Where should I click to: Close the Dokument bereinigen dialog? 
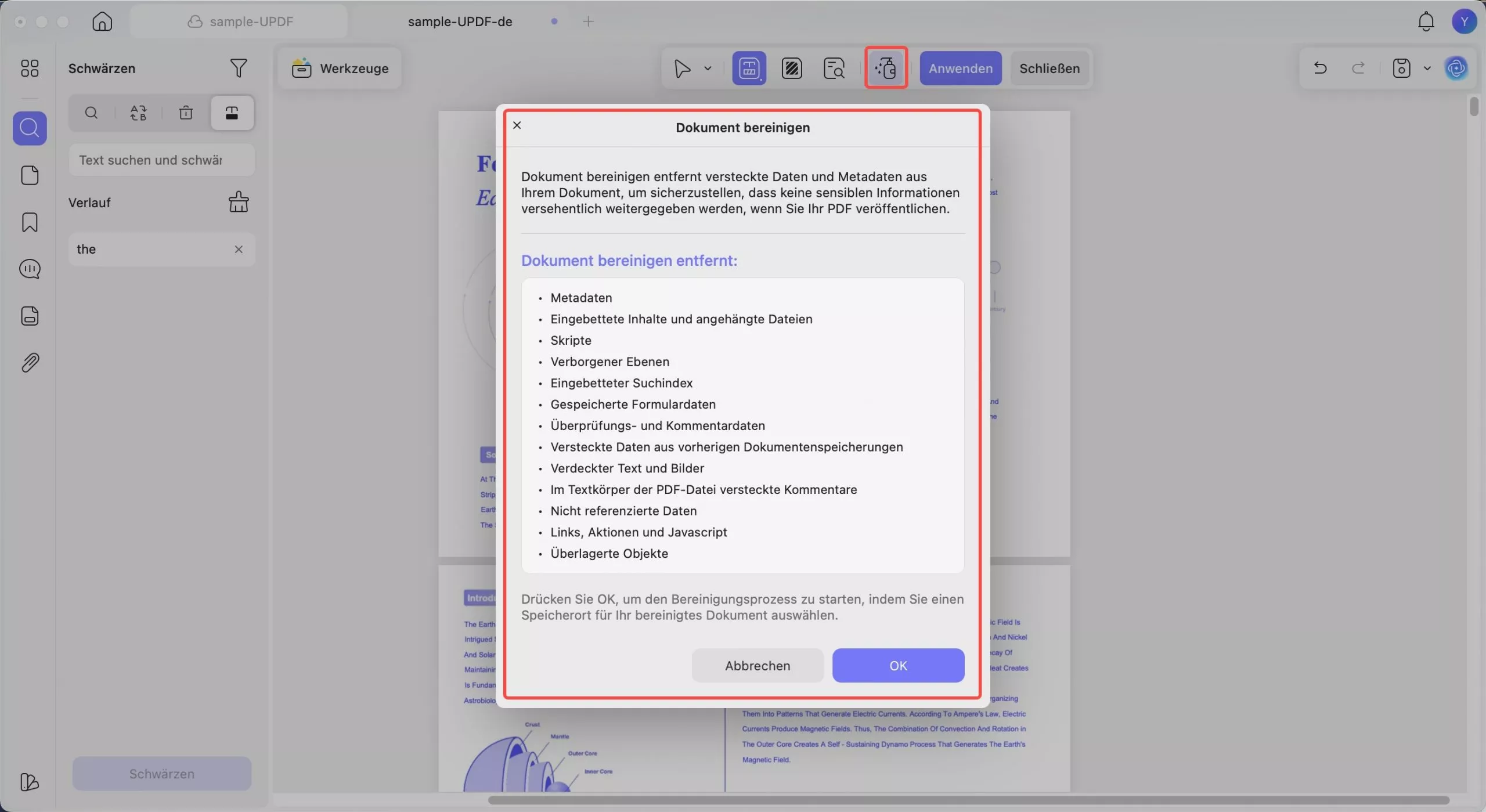click(x=517, y=125)
